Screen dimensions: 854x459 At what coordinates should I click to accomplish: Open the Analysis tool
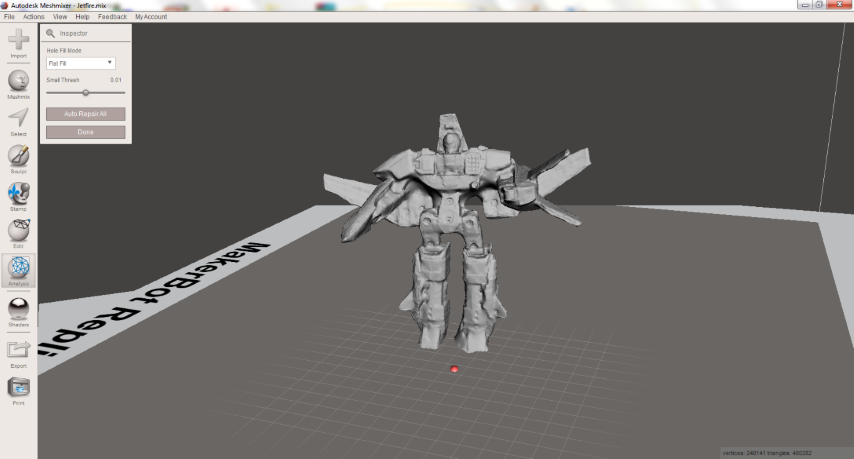click(x=19, y=268)
